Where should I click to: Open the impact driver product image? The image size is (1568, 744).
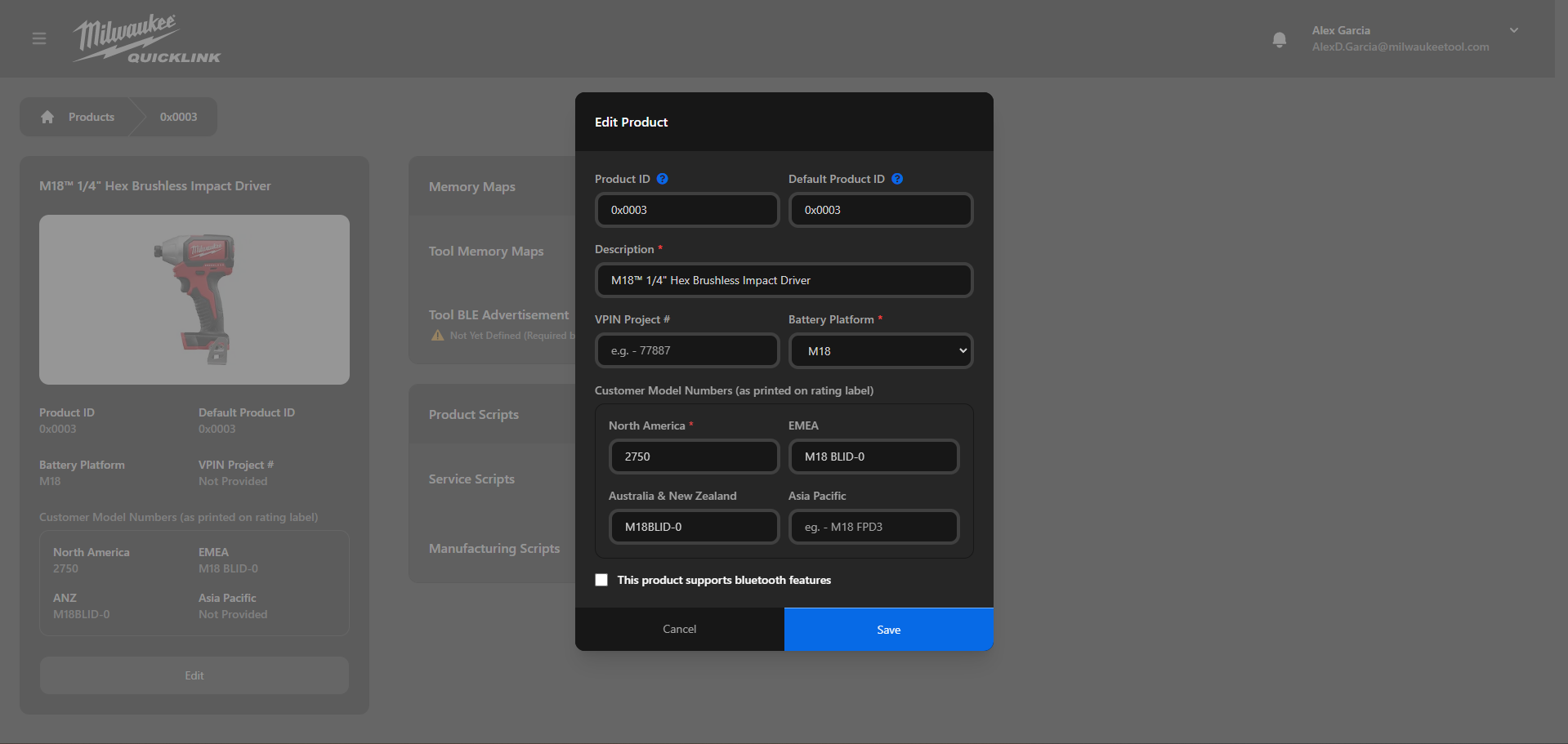coord(194,300)
